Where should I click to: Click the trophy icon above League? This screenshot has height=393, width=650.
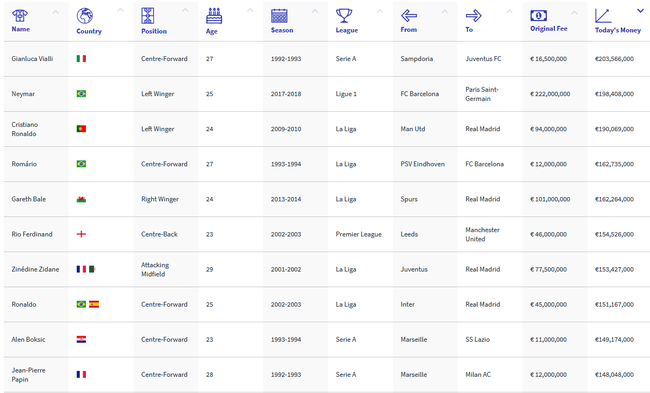[344, 16]
